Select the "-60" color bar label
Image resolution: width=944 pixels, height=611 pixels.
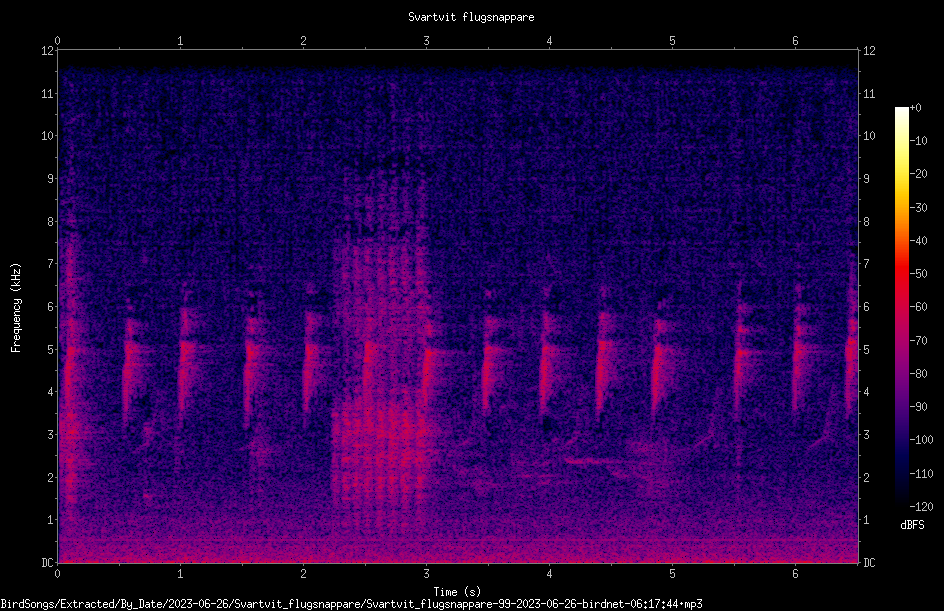[919, 307]
